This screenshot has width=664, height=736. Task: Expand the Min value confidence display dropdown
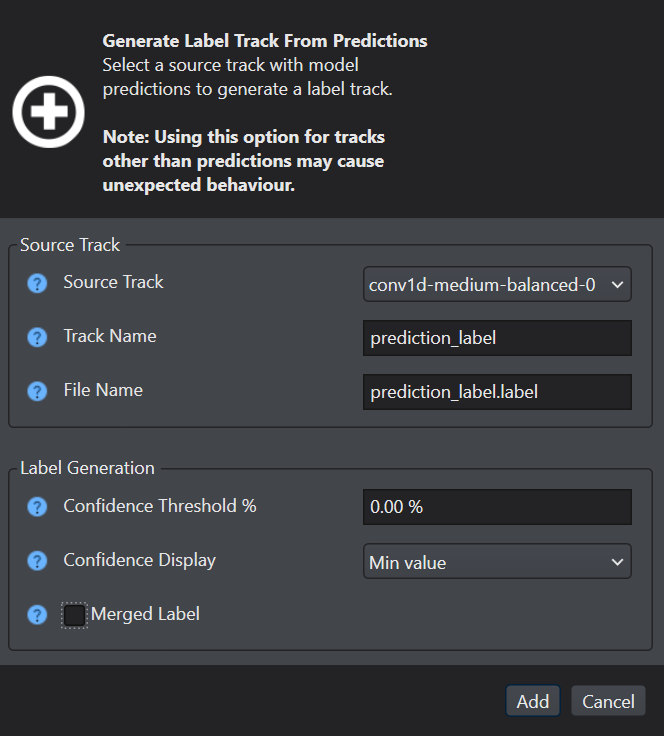click(x=497, y=561)
